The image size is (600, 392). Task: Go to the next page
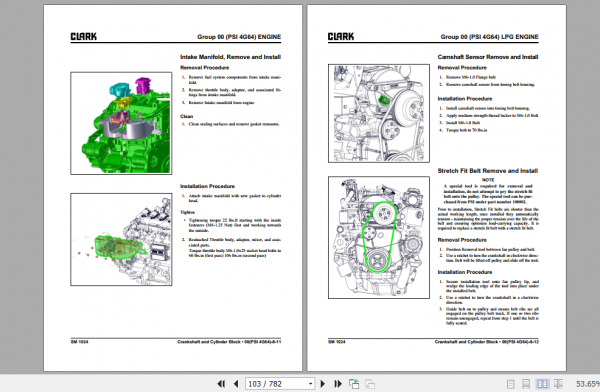[x=323, y=384]
